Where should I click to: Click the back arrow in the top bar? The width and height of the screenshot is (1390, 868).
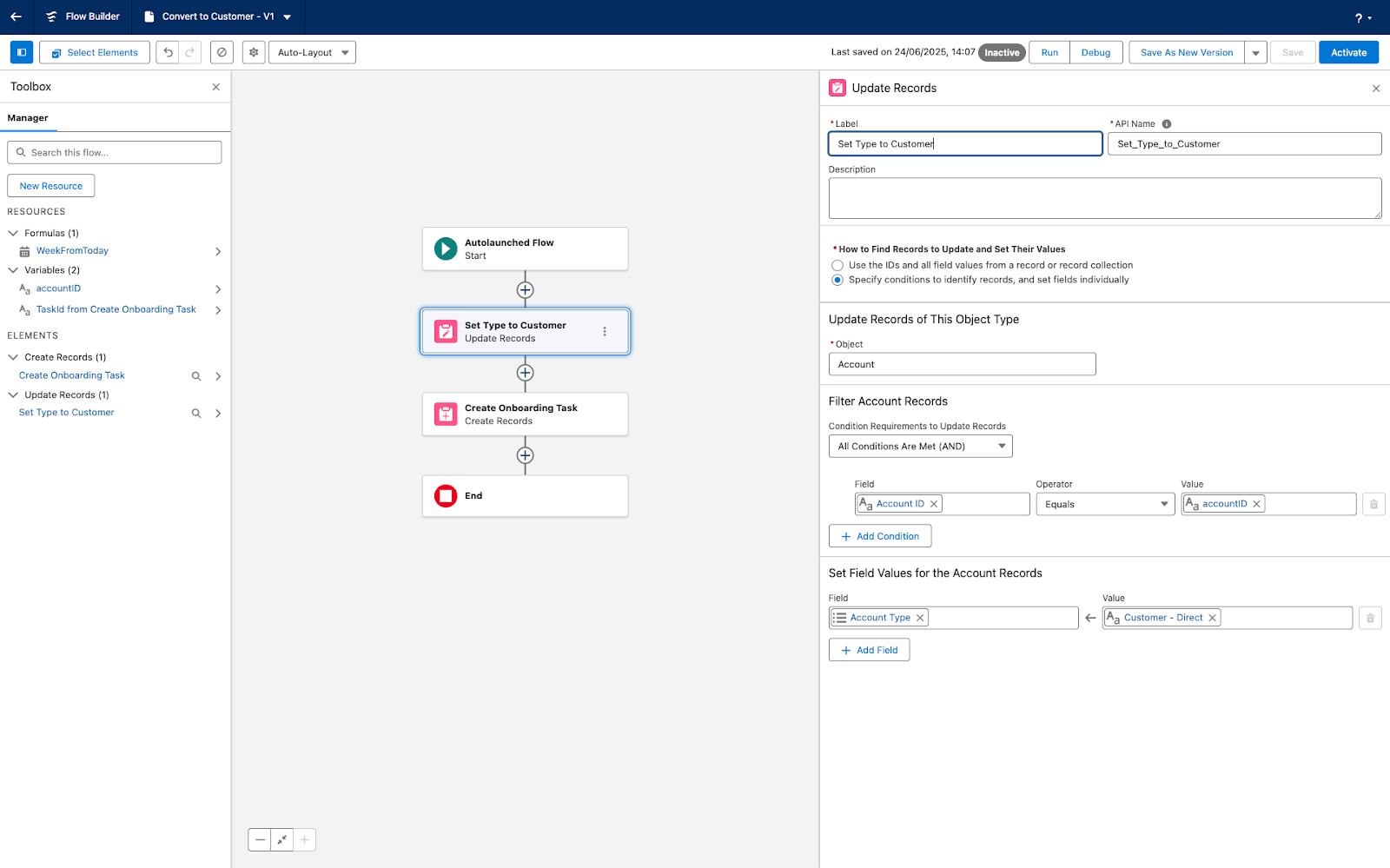click(x=16, y=17)
